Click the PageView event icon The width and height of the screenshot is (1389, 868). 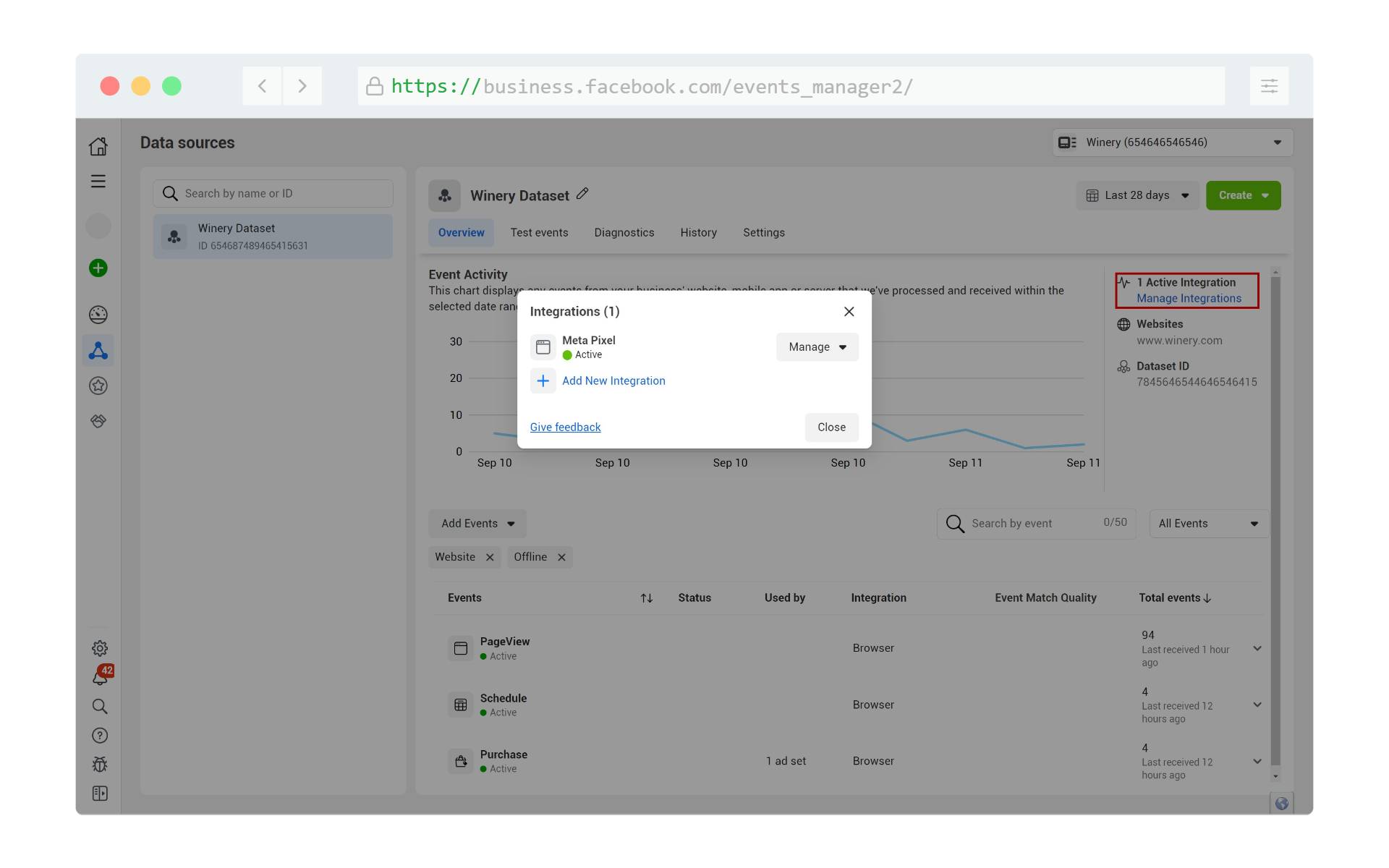click(461, 648)
